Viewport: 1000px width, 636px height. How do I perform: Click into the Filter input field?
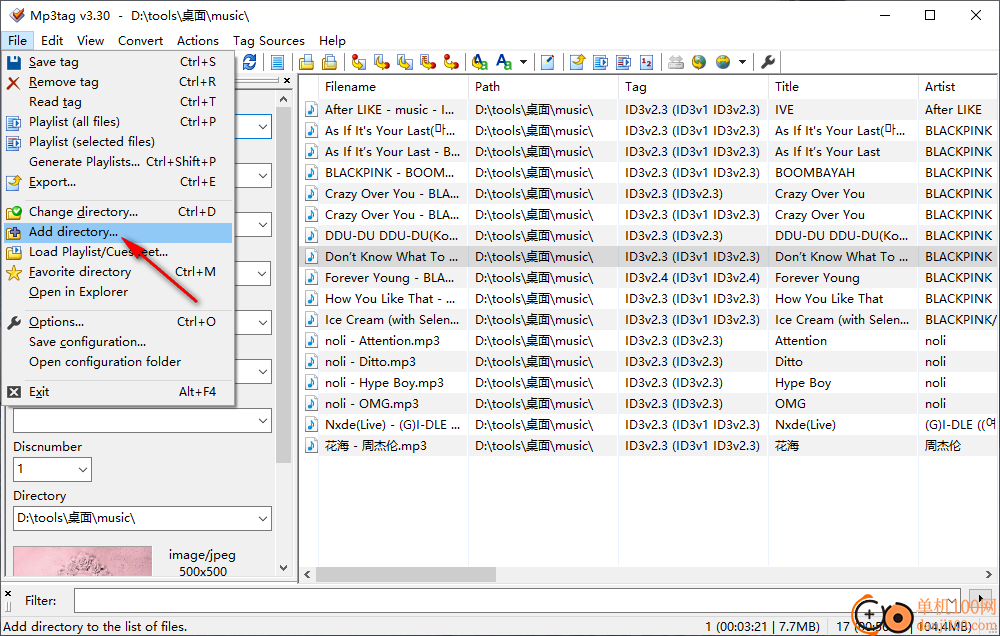(517, 601)
